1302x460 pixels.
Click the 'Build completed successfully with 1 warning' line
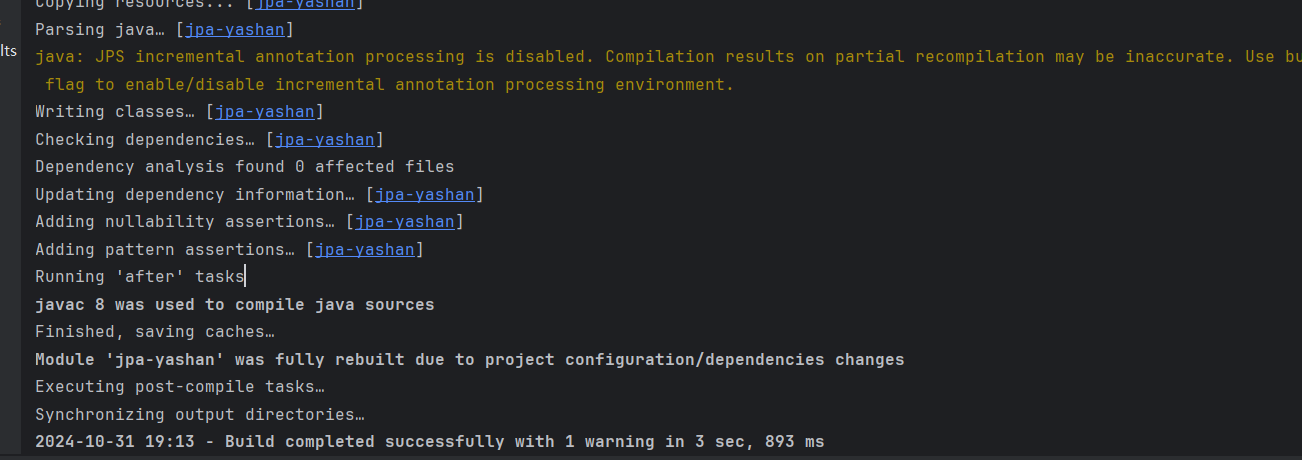[520, 441]
